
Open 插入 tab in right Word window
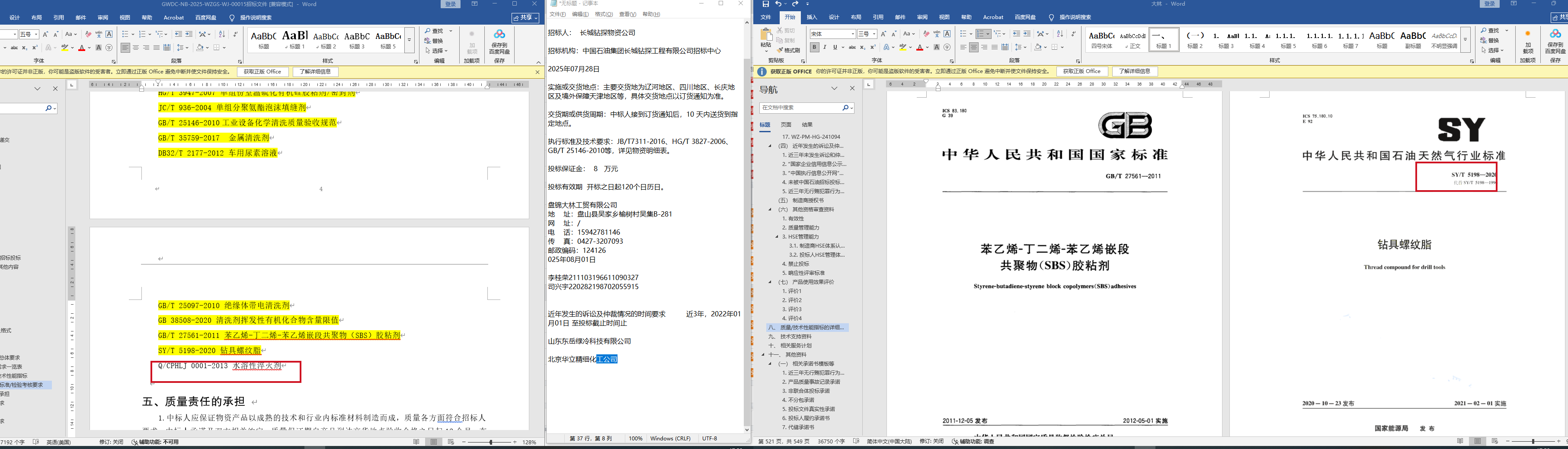click(812, 17)
